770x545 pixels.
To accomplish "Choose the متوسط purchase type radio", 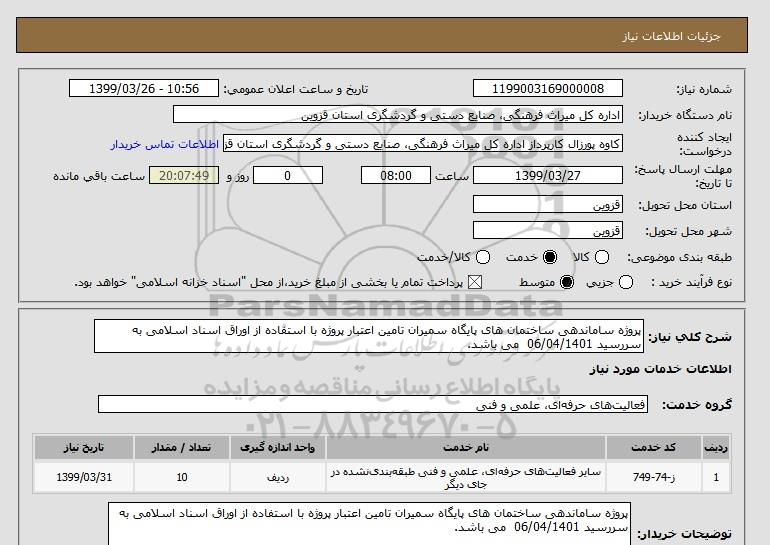I will (x=567, y=282).
